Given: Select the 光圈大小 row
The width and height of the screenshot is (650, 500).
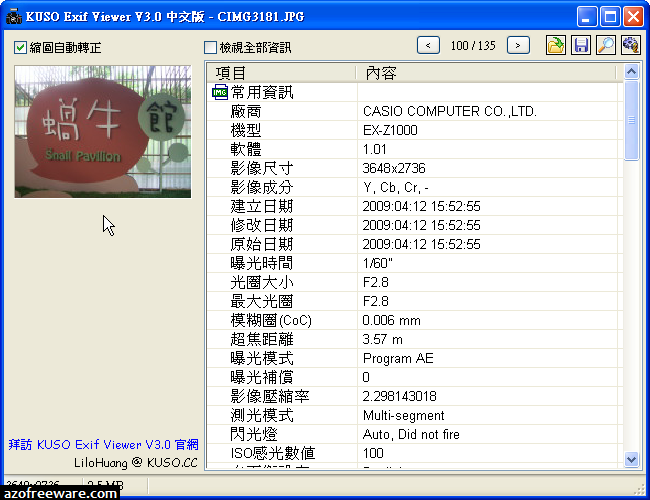Looking at the screenshot, I should [x=415, y=282].
